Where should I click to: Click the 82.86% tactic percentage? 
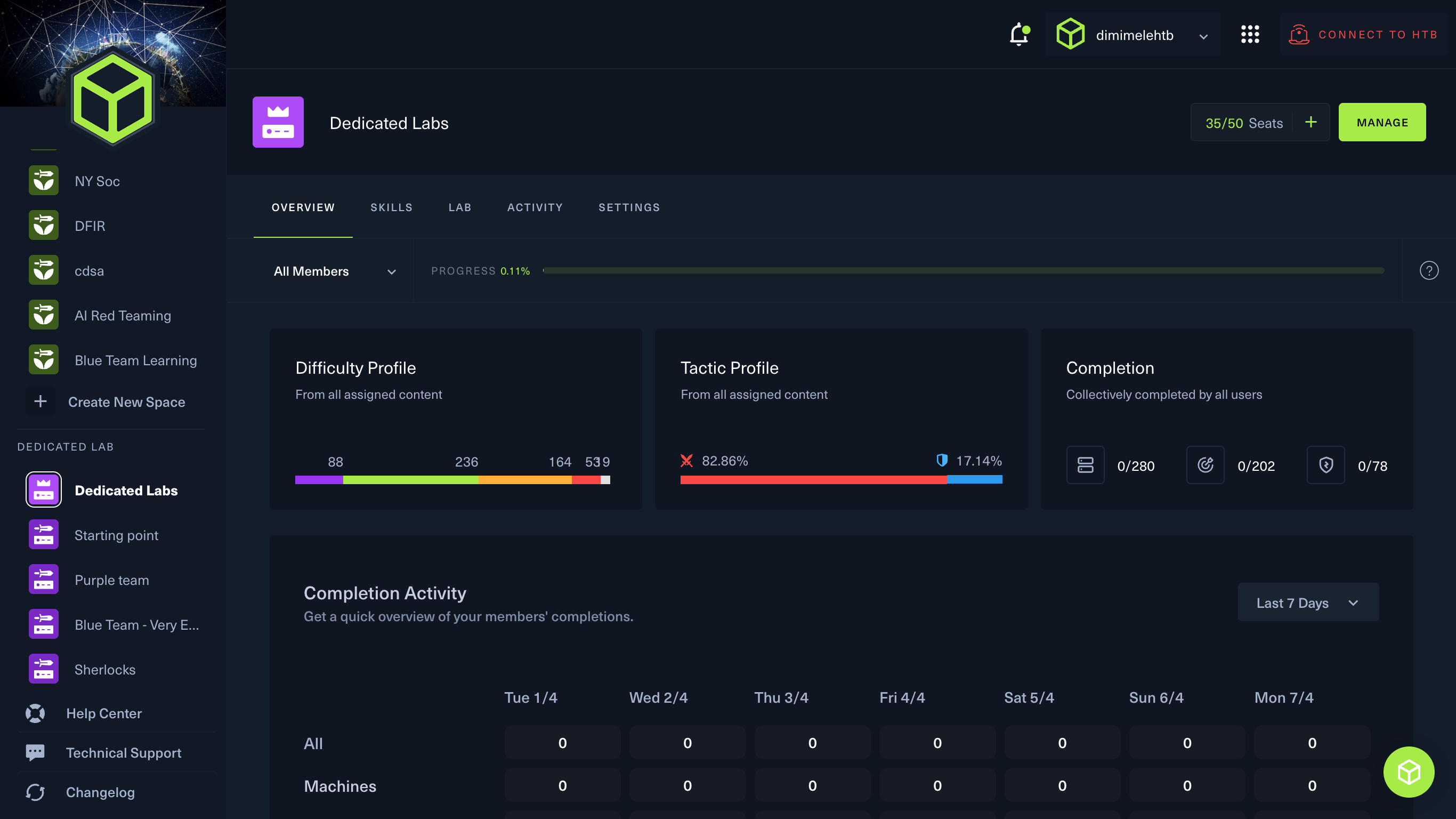pos(725,461)
